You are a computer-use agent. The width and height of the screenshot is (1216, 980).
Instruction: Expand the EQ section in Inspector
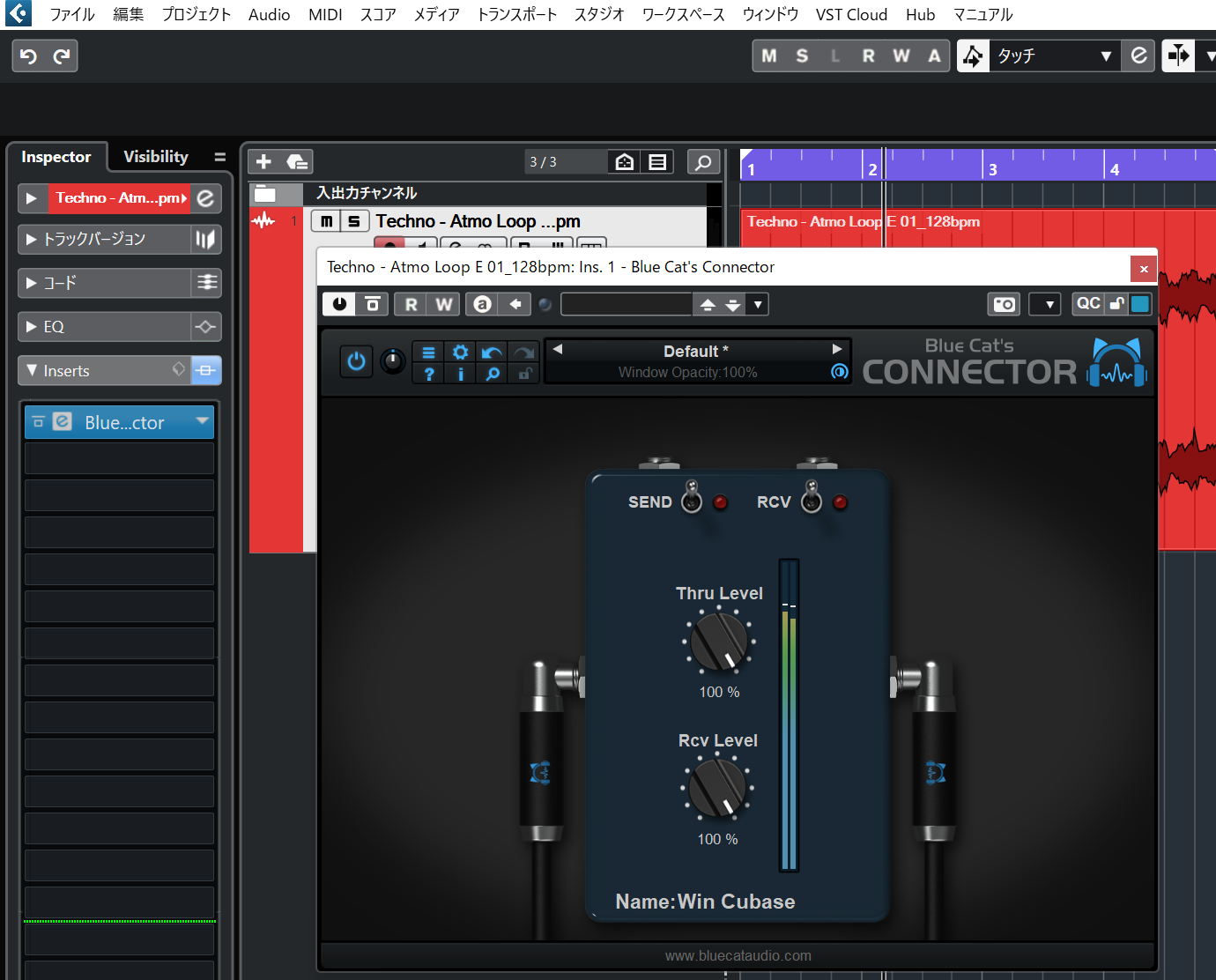(x=32, y=326)
